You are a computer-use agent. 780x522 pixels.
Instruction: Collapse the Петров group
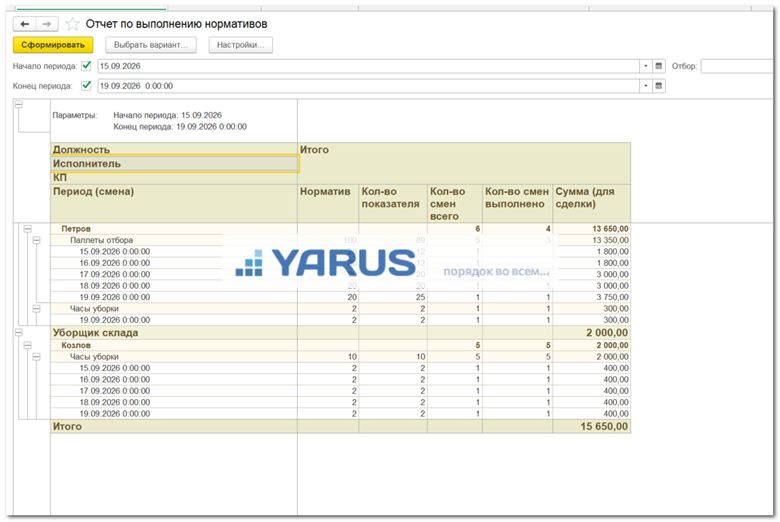click(27, 229)
